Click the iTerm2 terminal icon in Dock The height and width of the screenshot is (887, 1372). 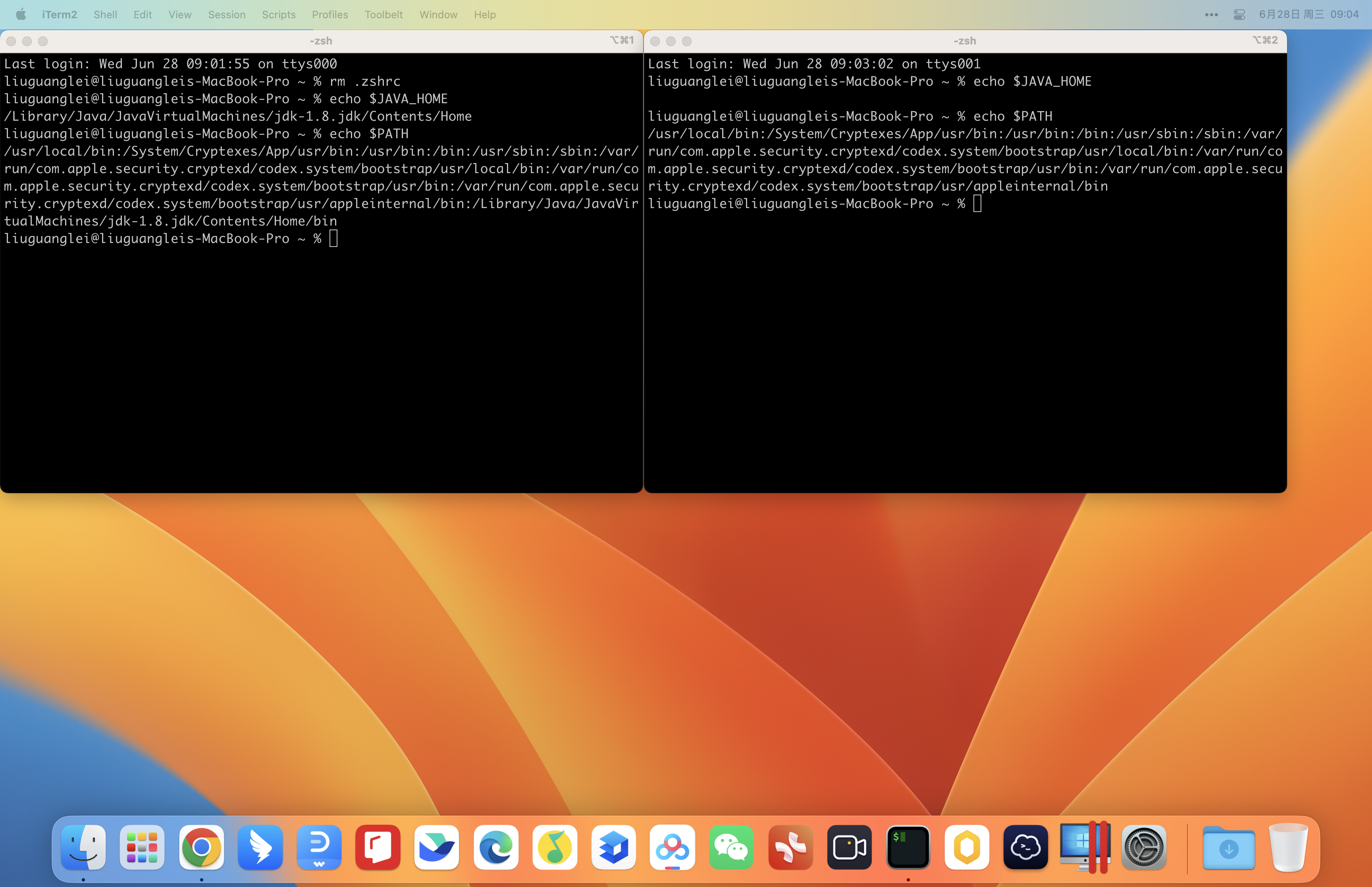click(x=908, y=847)
